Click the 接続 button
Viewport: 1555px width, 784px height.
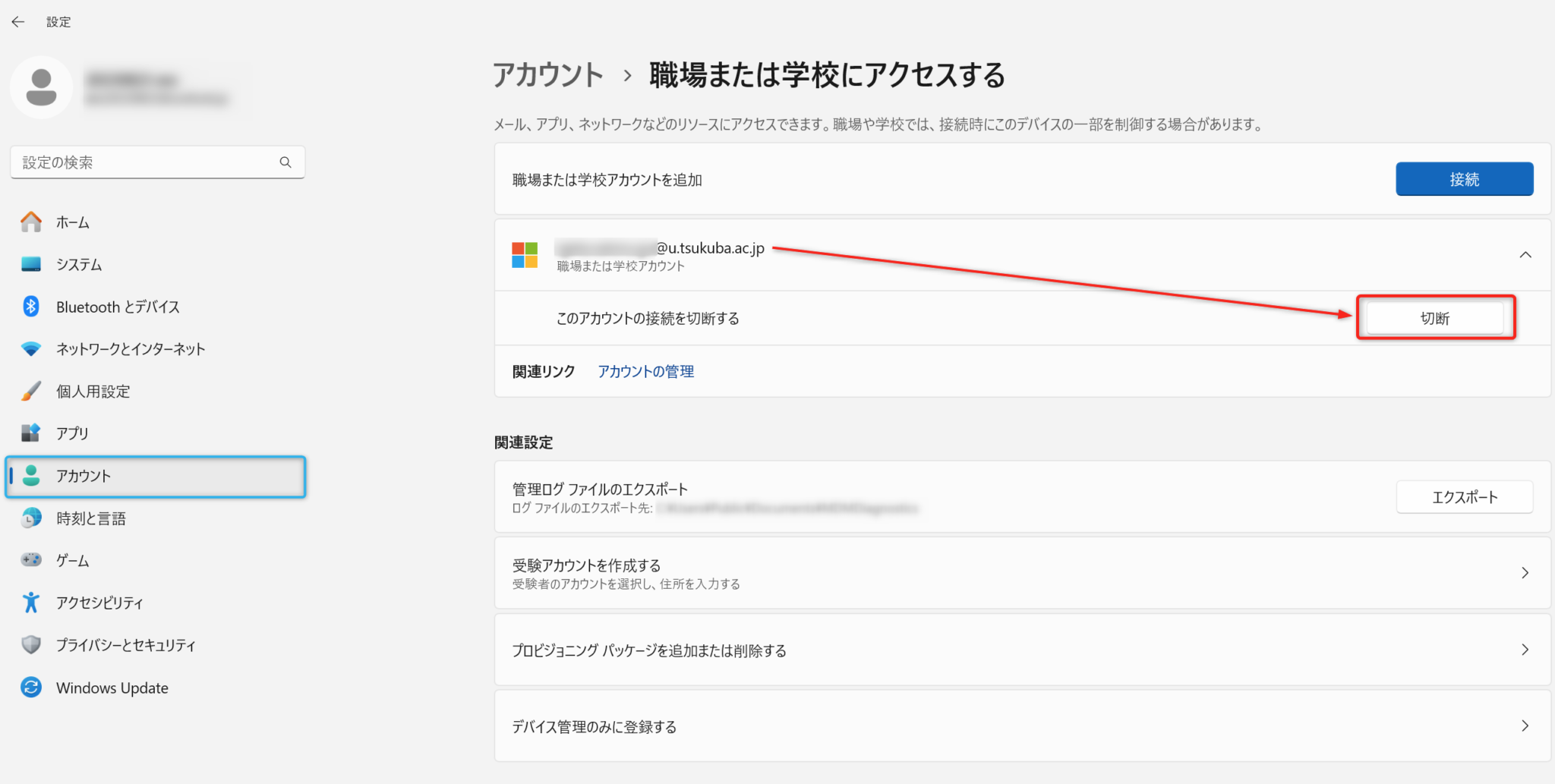point(1464,178)
